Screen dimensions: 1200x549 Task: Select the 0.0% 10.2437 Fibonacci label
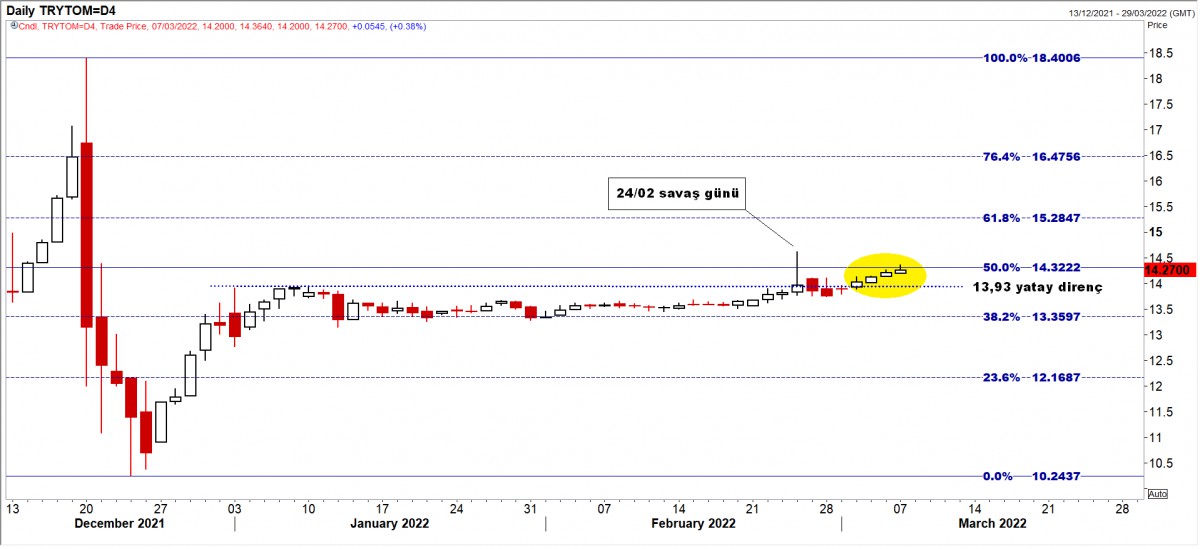1032,476
